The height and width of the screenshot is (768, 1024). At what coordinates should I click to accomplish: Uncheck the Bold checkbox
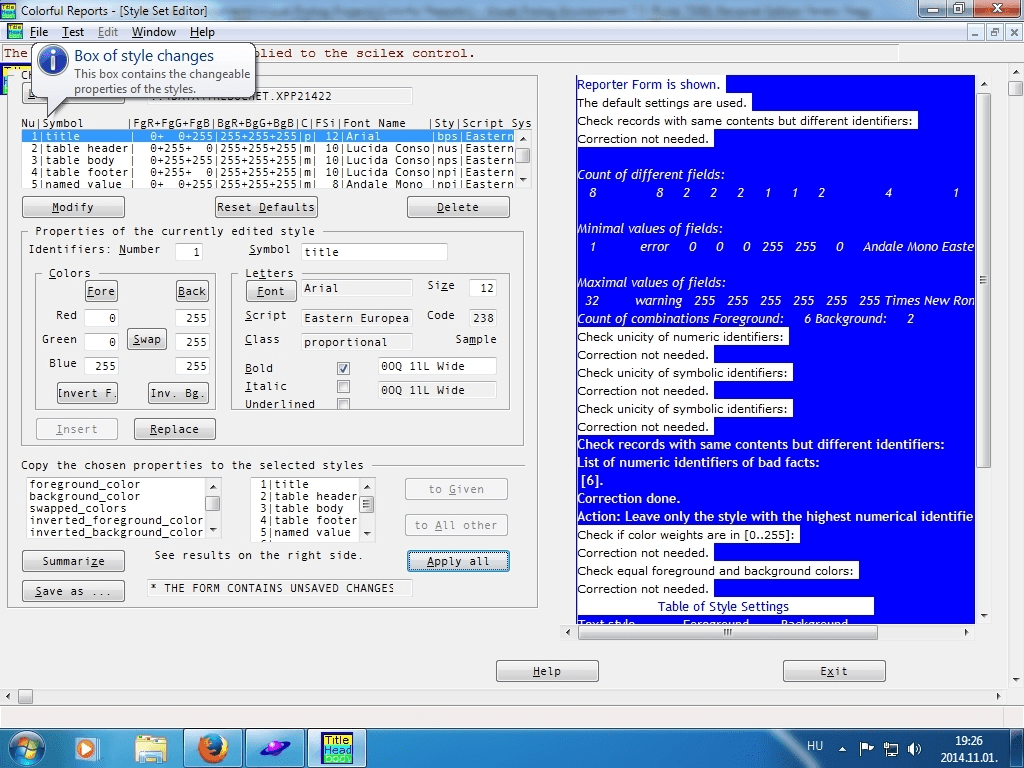344,368
